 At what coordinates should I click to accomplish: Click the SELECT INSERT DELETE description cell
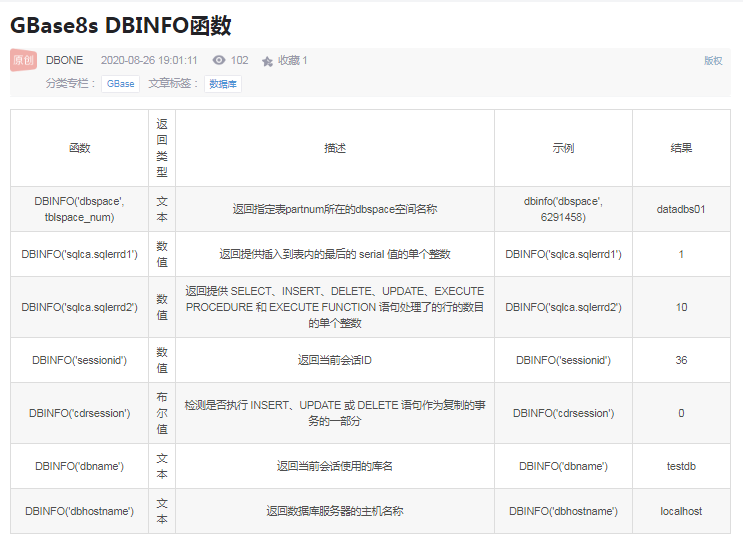point(335,307)
